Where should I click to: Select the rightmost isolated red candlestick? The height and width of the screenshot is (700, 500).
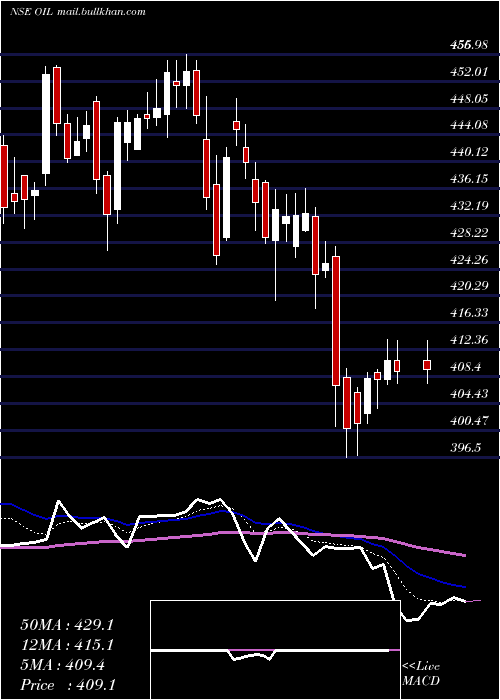coord(427,365)
